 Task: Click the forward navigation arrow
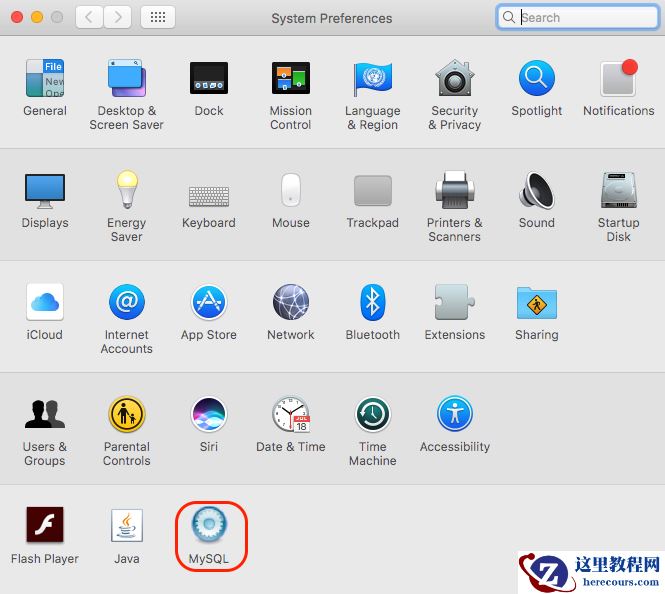coord(117,17)
